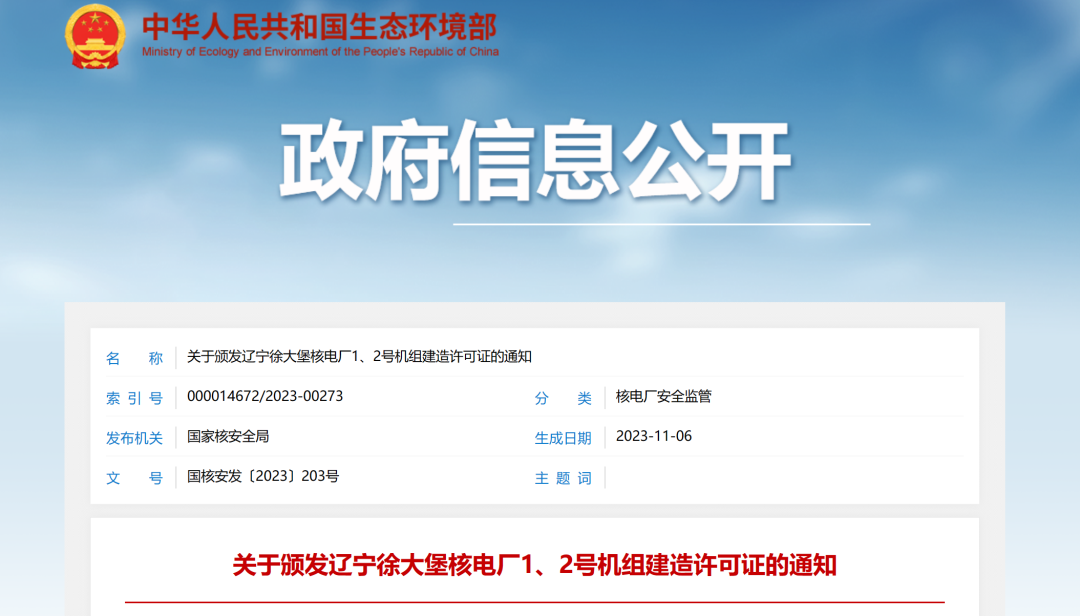The image size is (1080, 616).
Task: Select the 文号 field label
Action: [134, 478]
